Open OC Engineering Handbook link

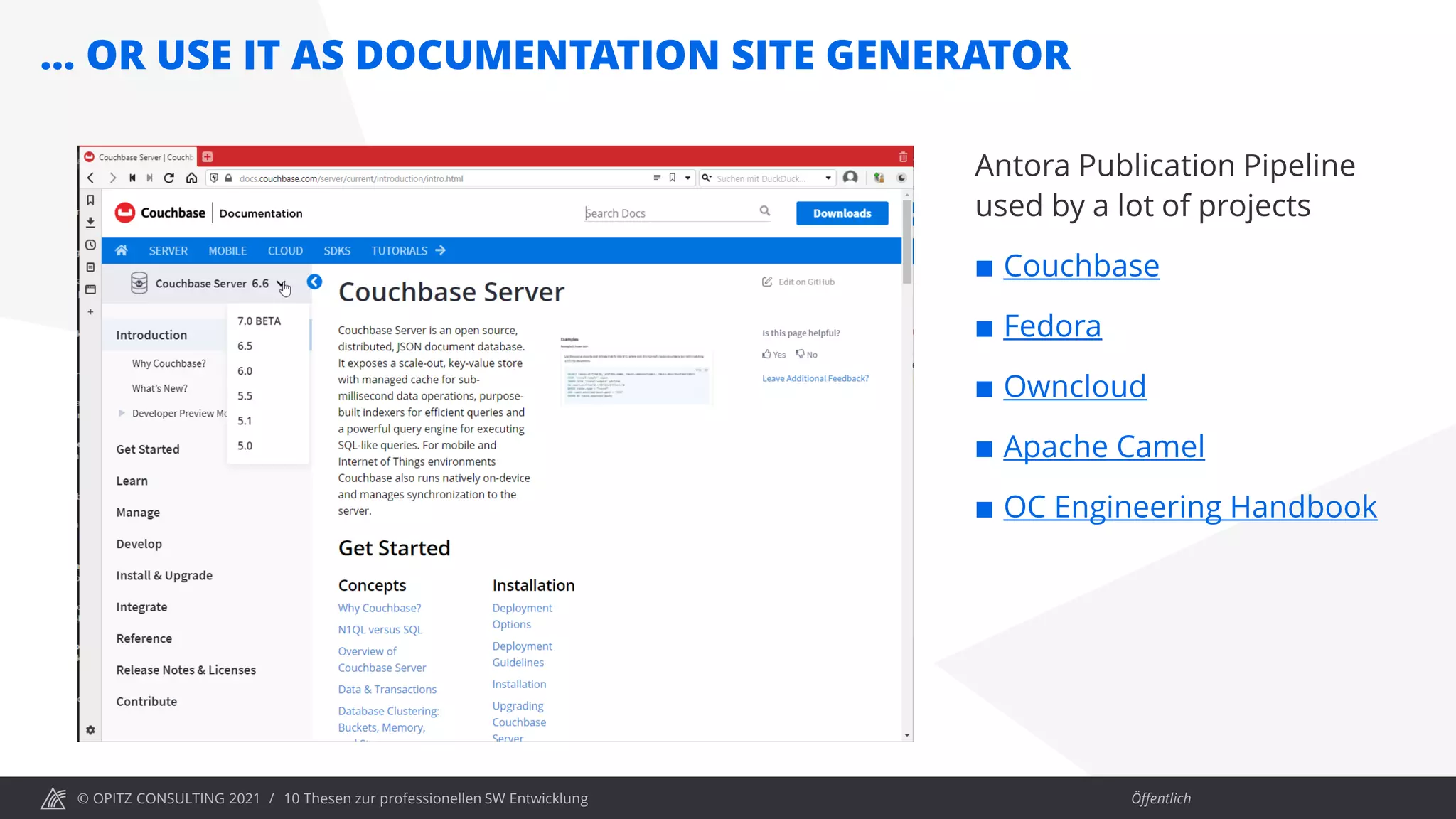[1190, 507]
